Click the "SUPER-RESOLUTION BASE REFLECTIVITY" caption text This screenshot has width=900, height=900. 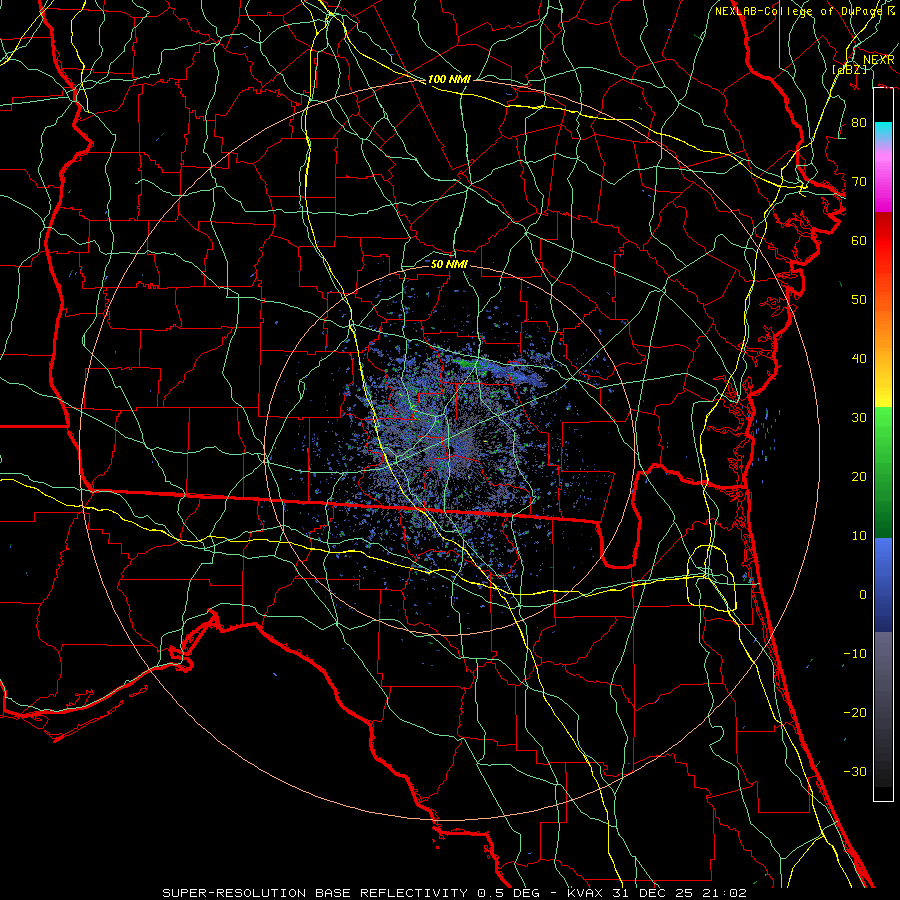pos(315,893)
